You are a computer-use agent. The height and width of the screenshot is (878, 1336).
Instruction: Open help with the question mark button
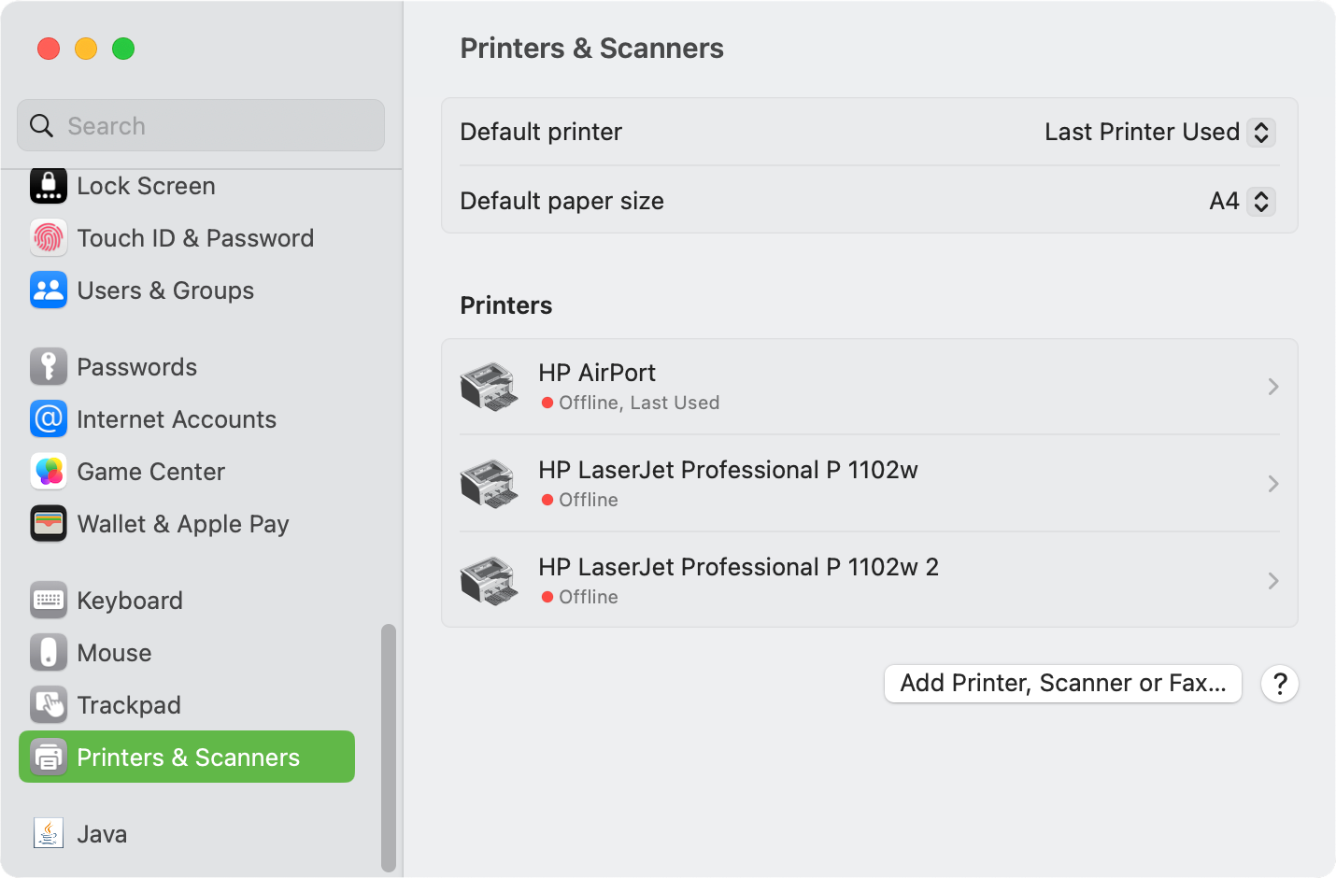pos(1279,684)
